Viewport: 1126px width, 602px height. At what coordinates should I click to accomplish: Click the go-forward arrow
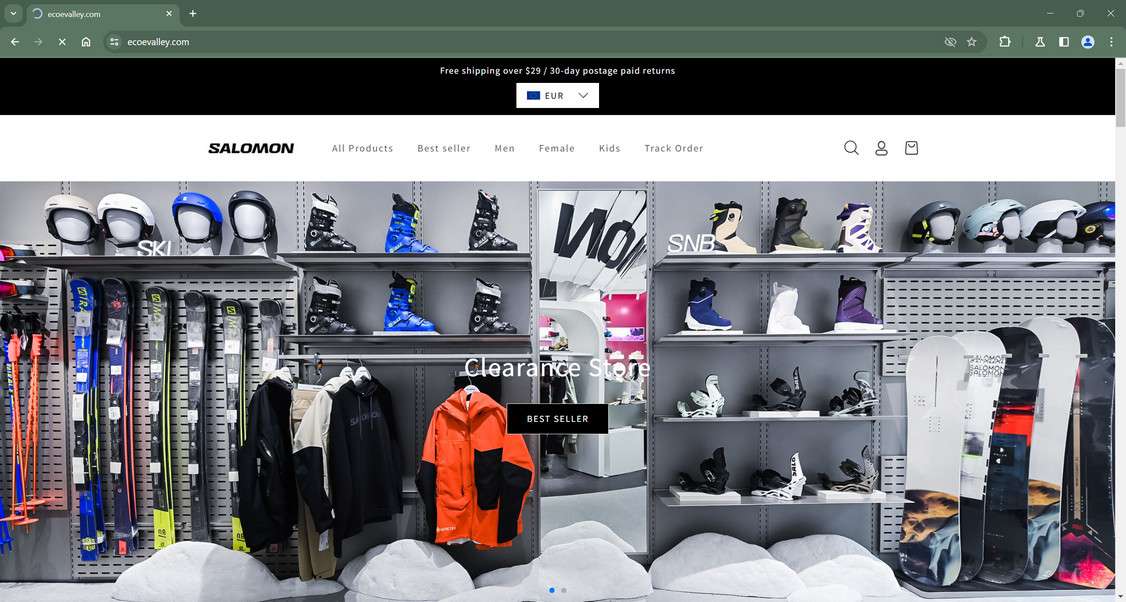coord(38,42)
